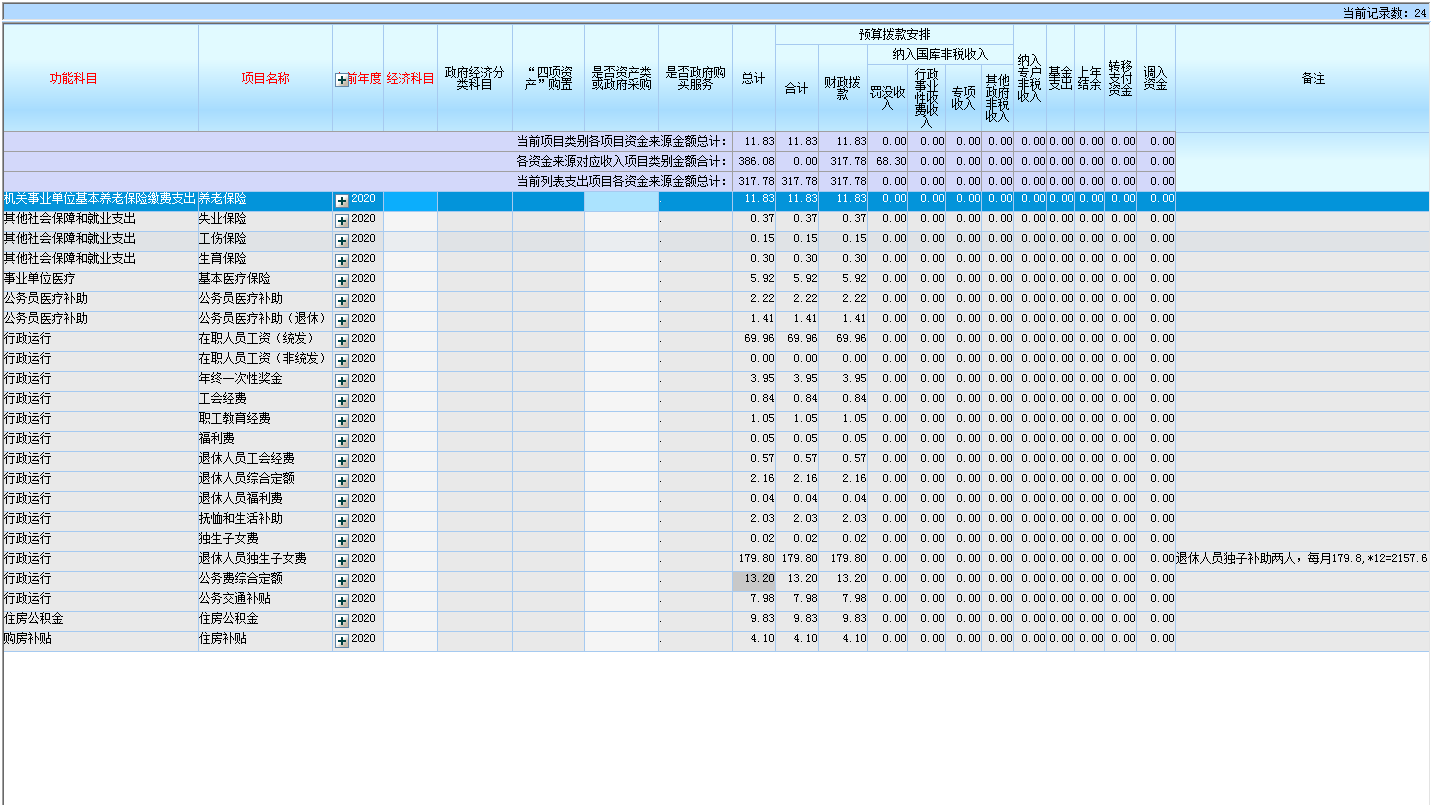Expand the 工伤保险 row using its plus box
Viewport: 1432px width, 805px height.
click(x=342, y=241)
